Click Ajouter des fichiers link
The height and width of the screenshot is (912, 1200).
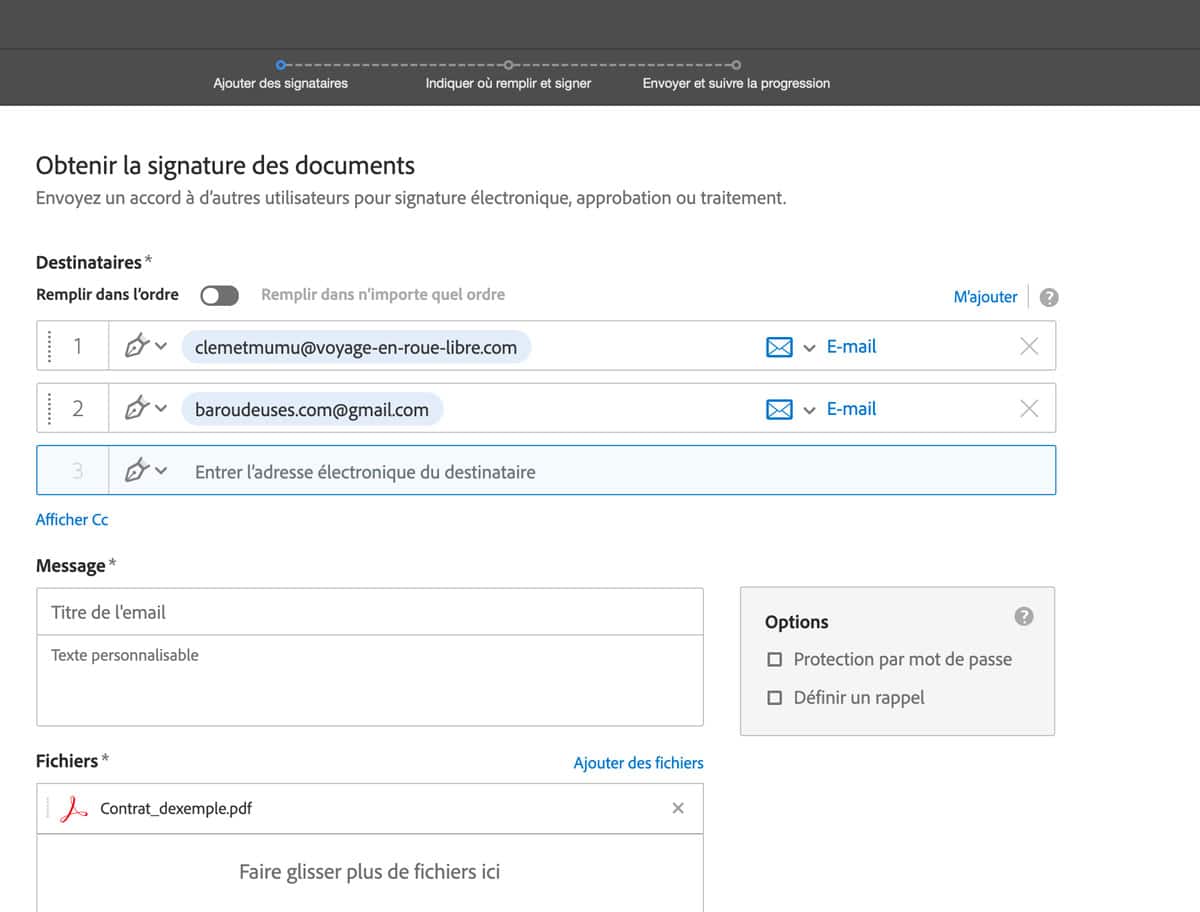pyautogui.click(x=638, y=763)
